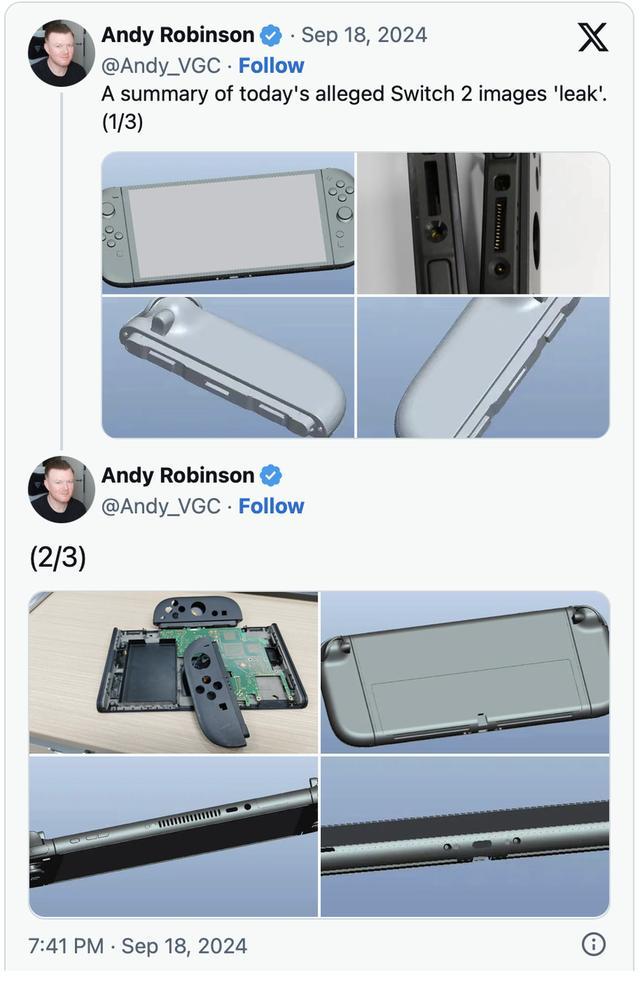Open the @Andy_VGC handle in second tweet

(x=161, y=506)
